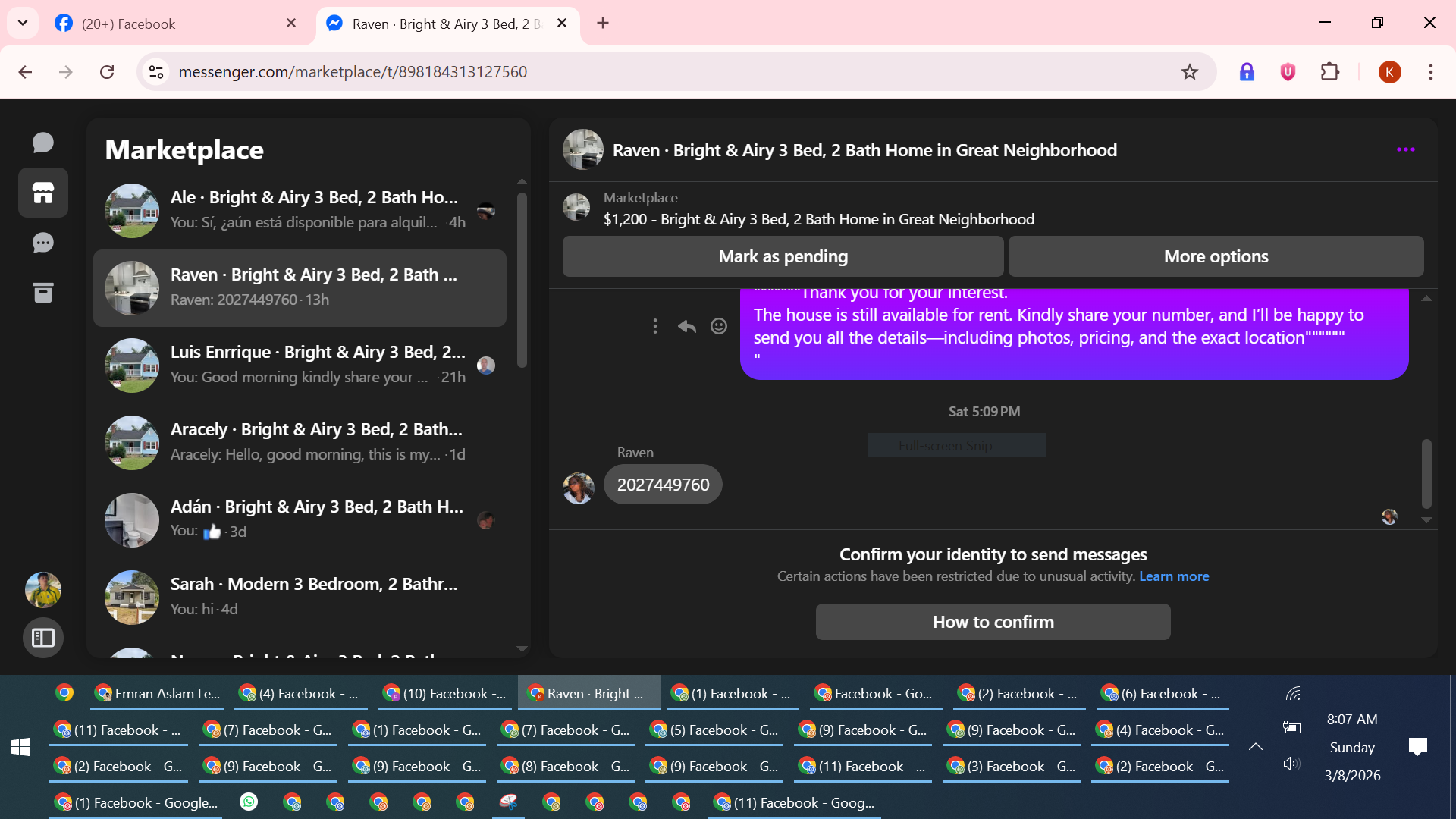Screen dimensions: 1456x819
Task: Open Chats icon in left sidebar
Action: pos(43,143)
